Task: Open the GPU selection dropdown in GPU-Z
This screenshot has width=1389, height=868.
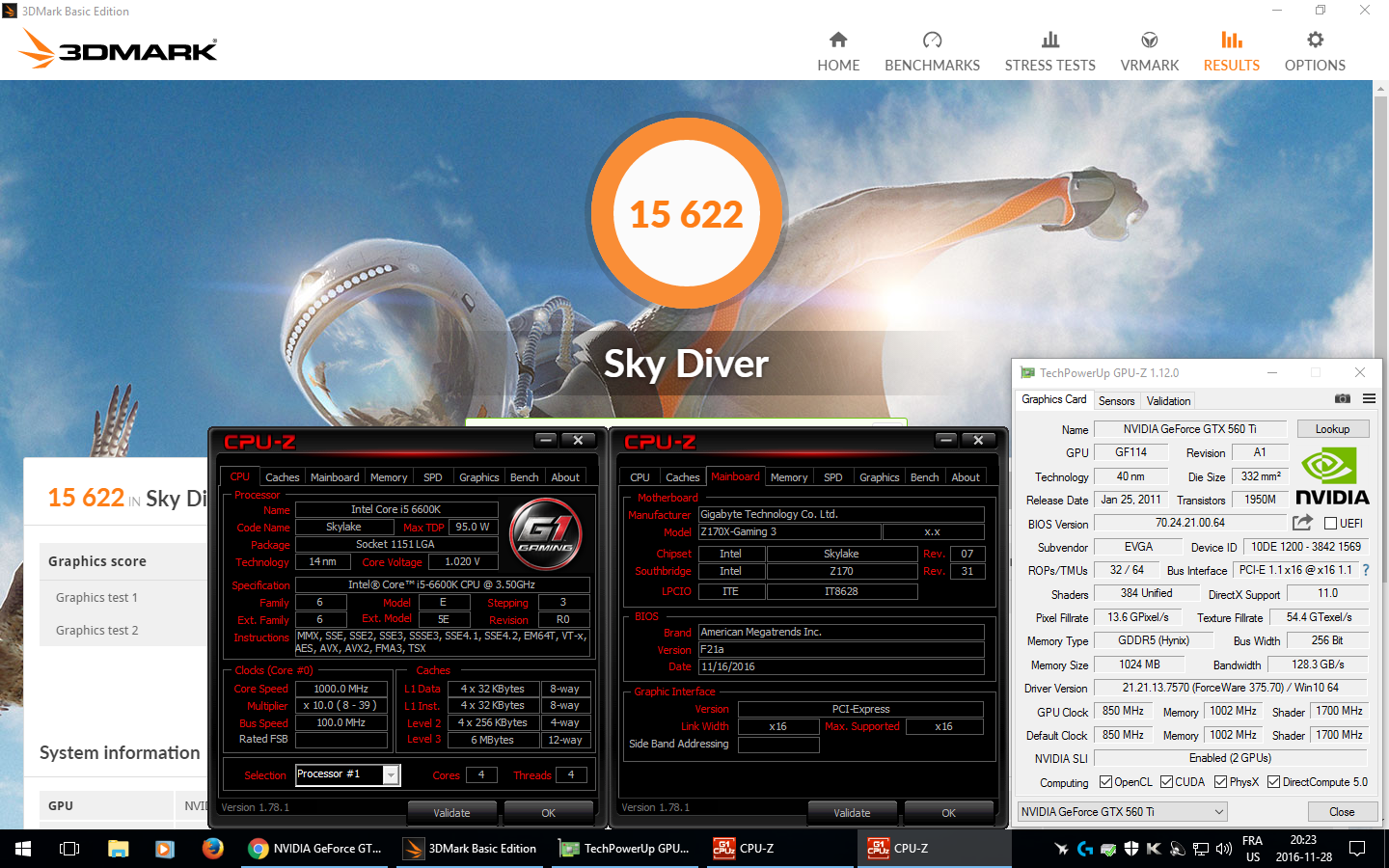Action: [x=1123, y=812]
